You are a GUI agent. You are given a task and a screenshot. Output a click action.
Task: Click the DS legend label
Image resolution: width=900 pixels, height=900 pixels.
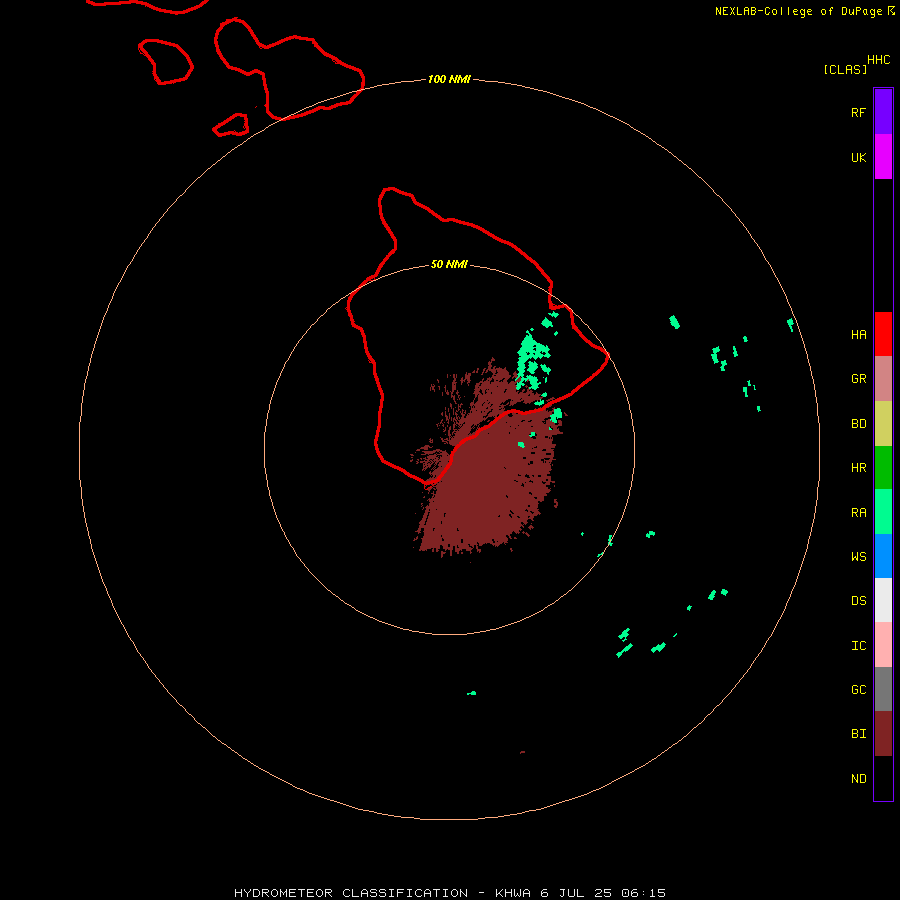pyautogui.click(x=858, y=601)
